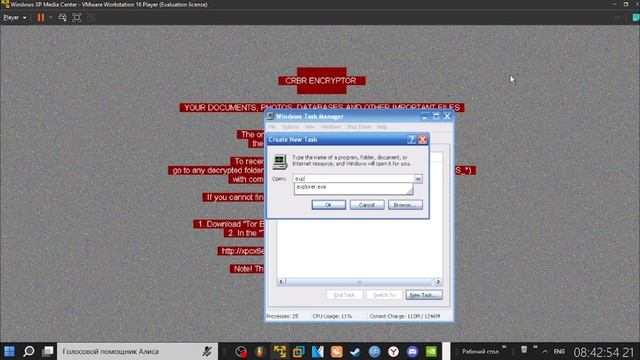
Task: Open the power options arrow beside pause
Action: coord(51,18)
